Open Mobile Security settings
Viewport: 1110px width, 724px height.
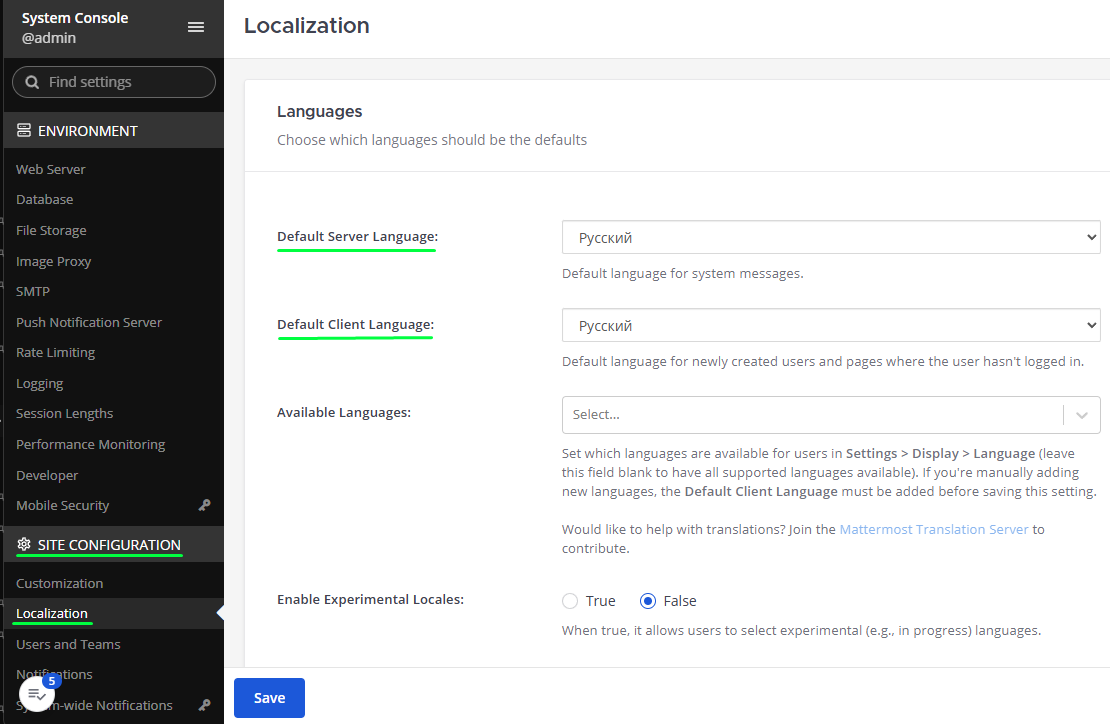[63, 505]
